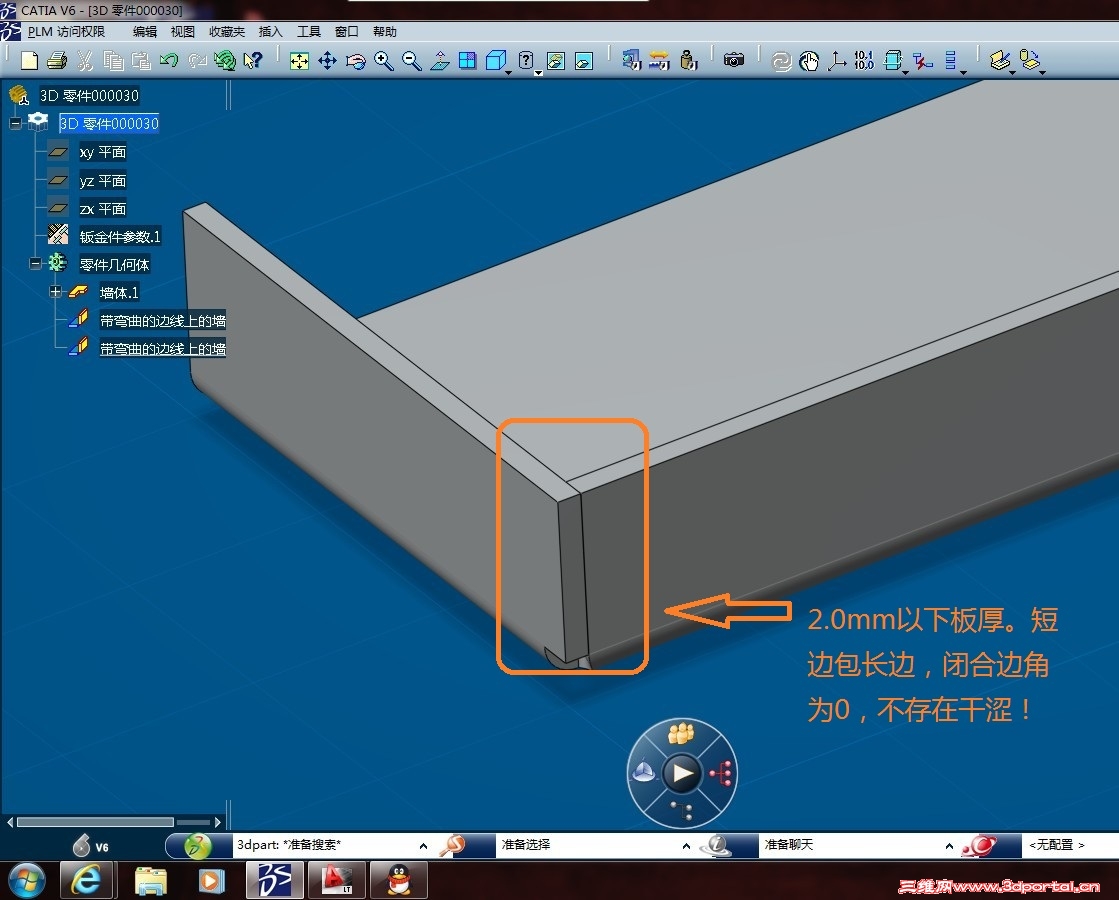This screenshot has width=1119, height=900.
Task: Click the isometric view cube icon
Action: click(x=495, y=61)
